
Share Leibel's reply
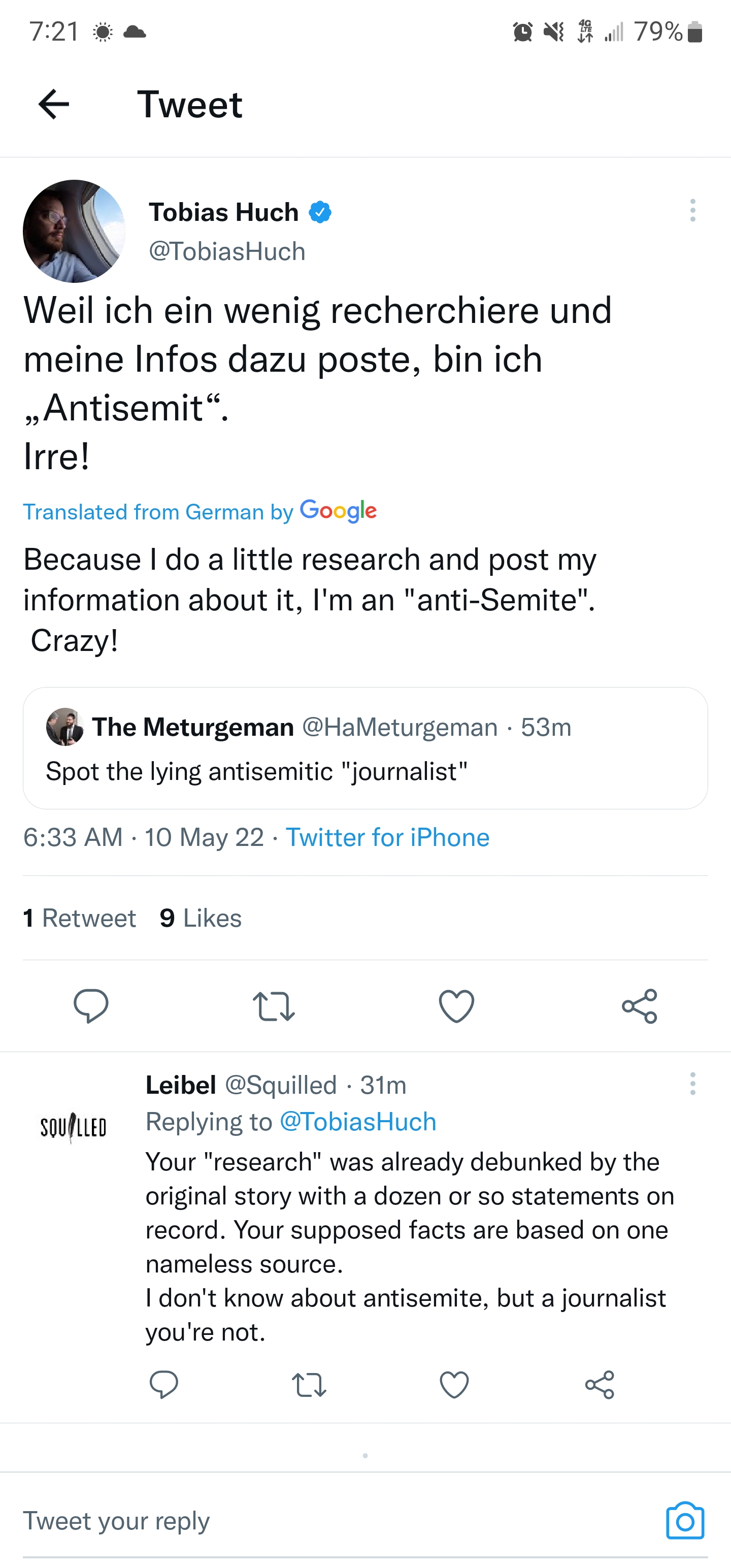(x=600, y=1385)
